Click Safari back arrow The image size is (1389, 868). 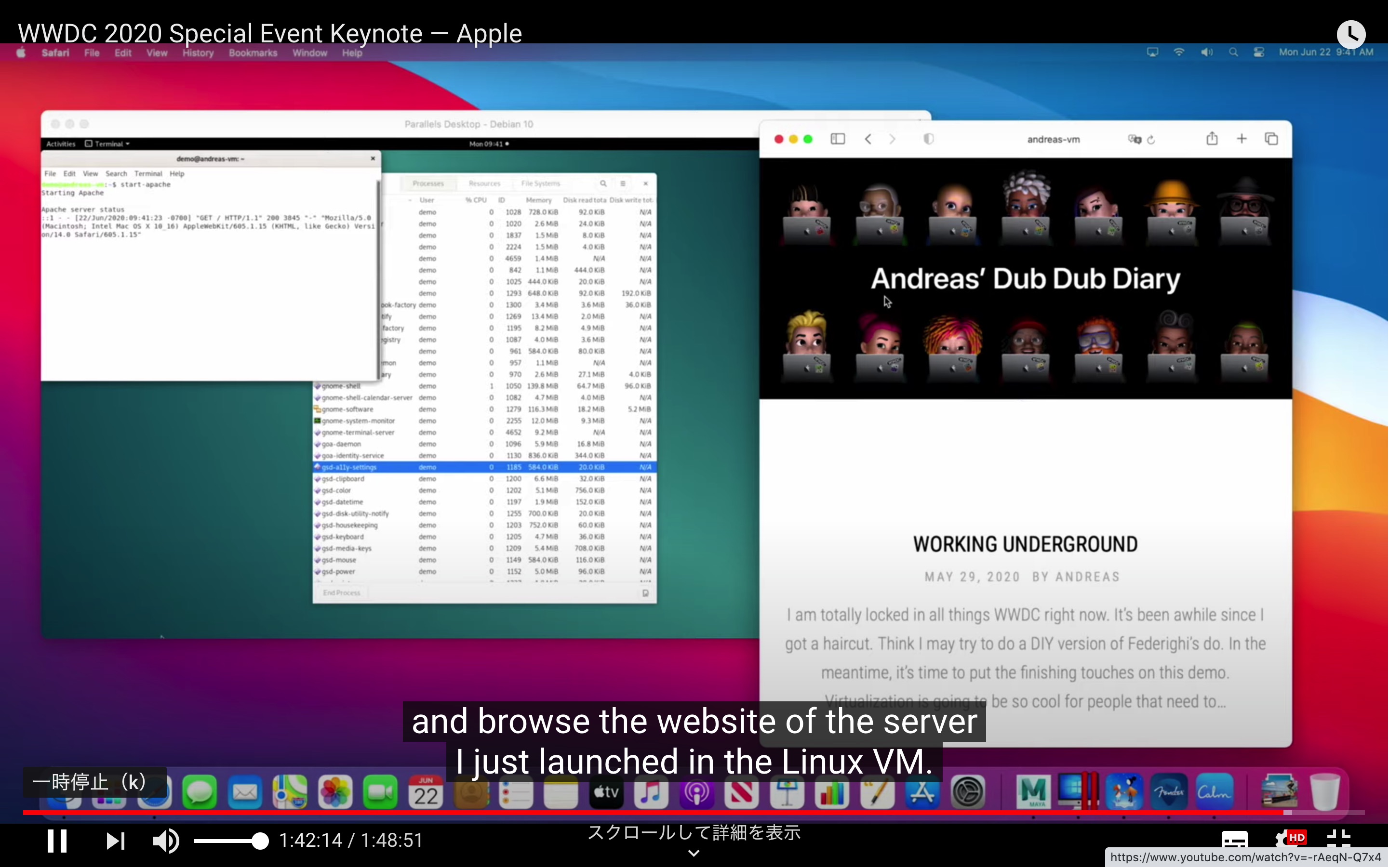tap(868, 139)
